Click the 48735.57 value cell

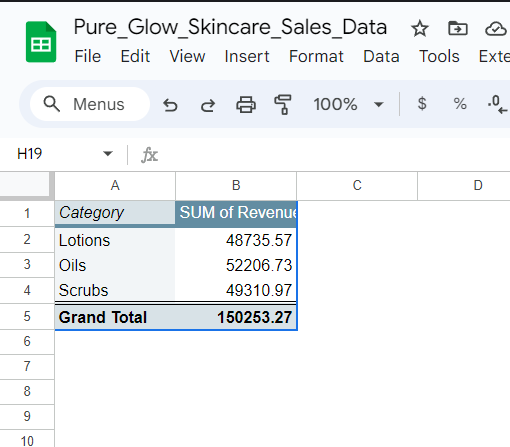tap(236, 240)
